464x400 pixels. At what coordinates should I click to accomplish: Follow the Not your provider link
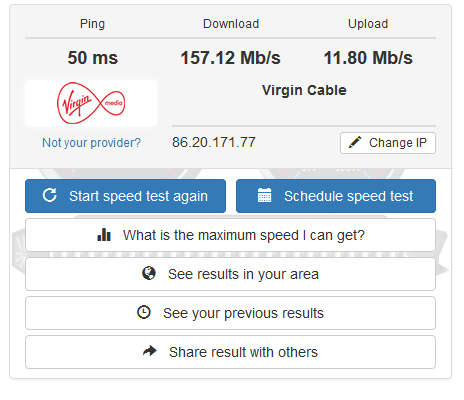pyautogui.click(x=91, y=143)
